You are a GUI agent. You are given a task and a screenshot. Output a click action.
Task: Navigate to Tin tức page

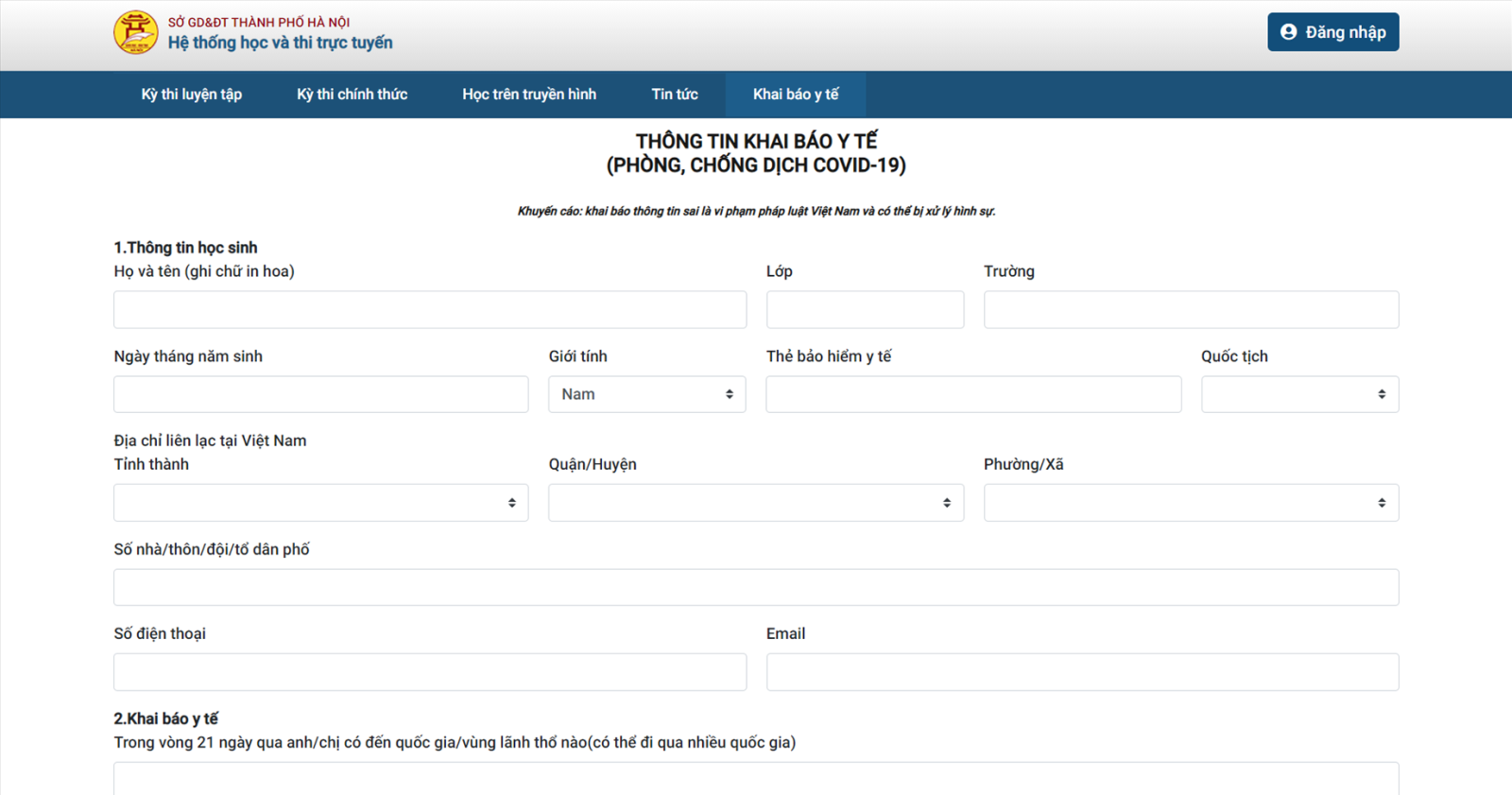(675, 95)
